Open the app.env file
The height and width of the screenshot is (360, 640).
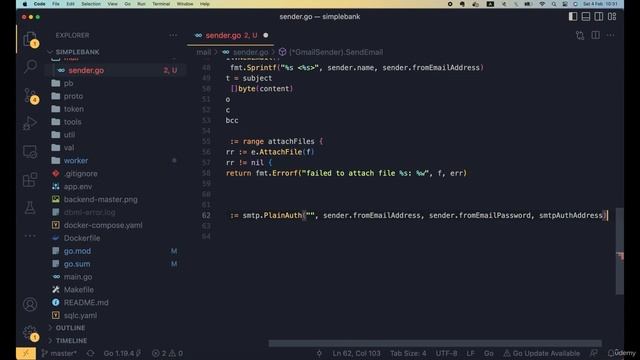coord(78,187)
